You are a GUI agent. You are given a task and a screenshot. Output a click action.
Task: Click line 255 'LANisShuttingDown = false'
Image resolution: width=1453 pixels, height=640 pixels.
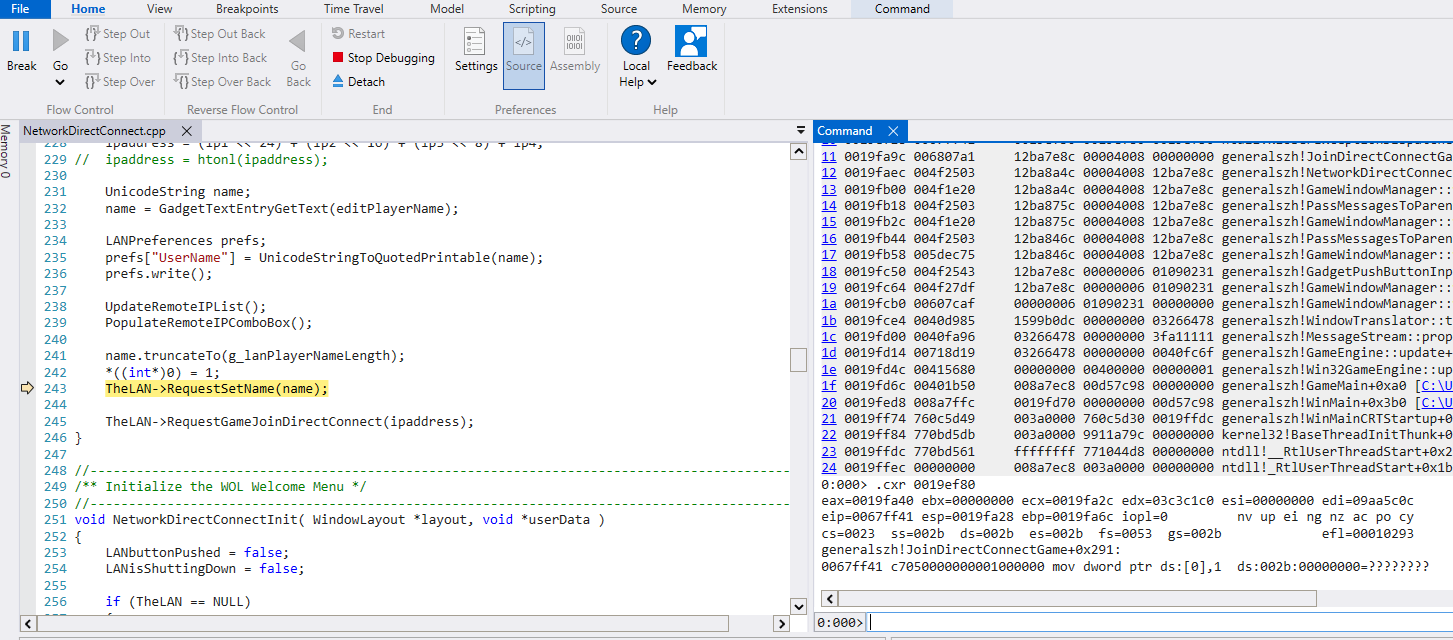coord(204,569)
